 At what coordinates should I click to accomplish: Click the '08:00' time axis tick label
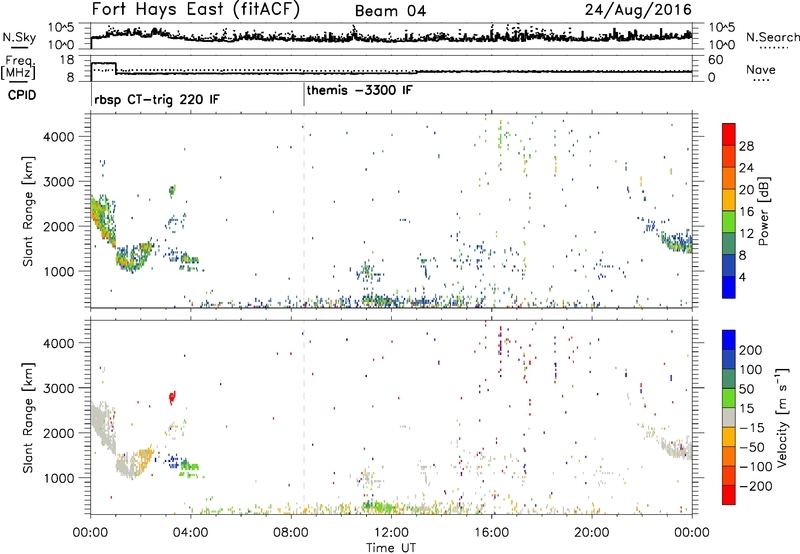click(291, 533)
